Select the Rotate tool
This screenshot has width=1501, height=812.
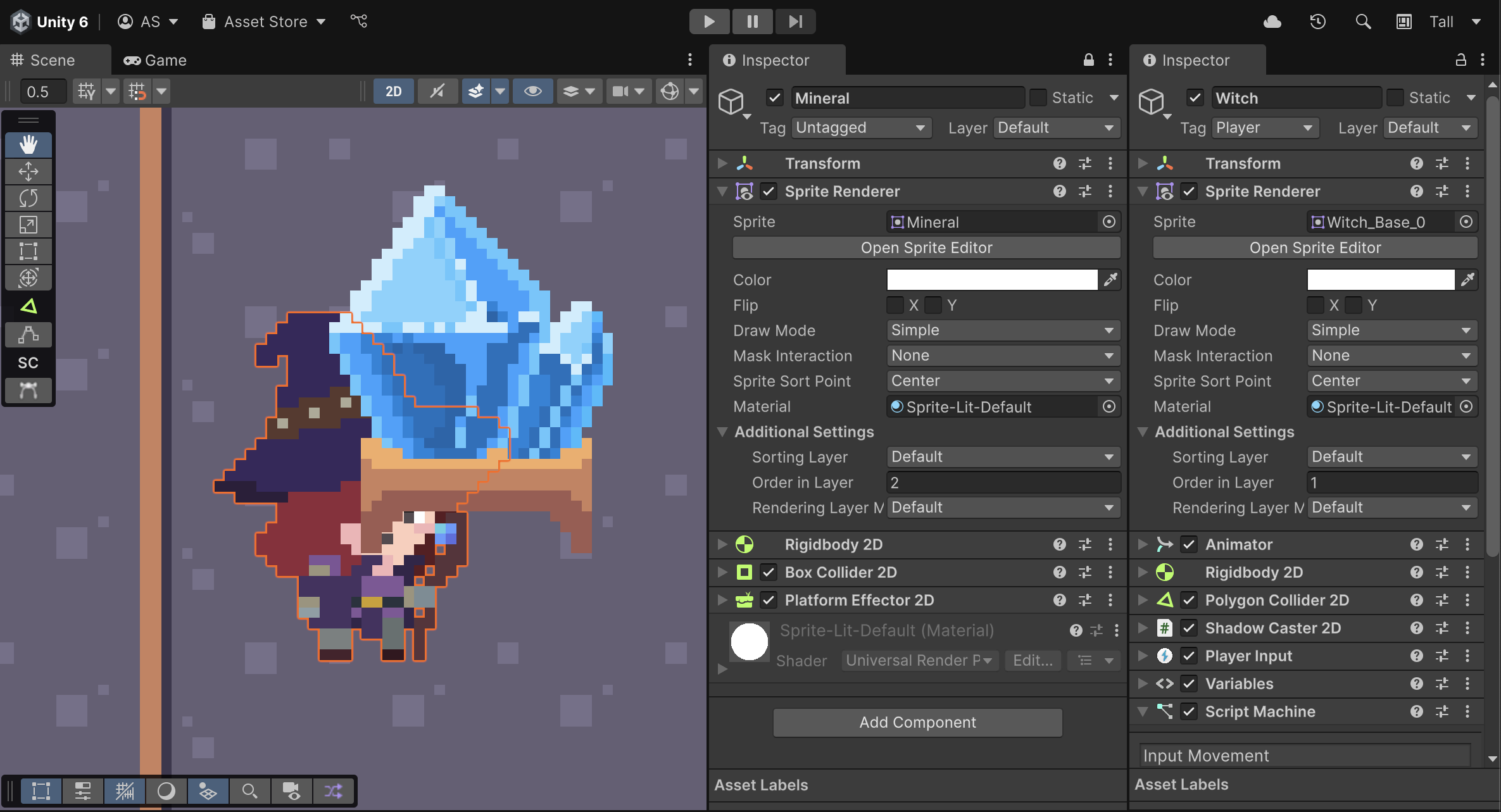[28, 198]
